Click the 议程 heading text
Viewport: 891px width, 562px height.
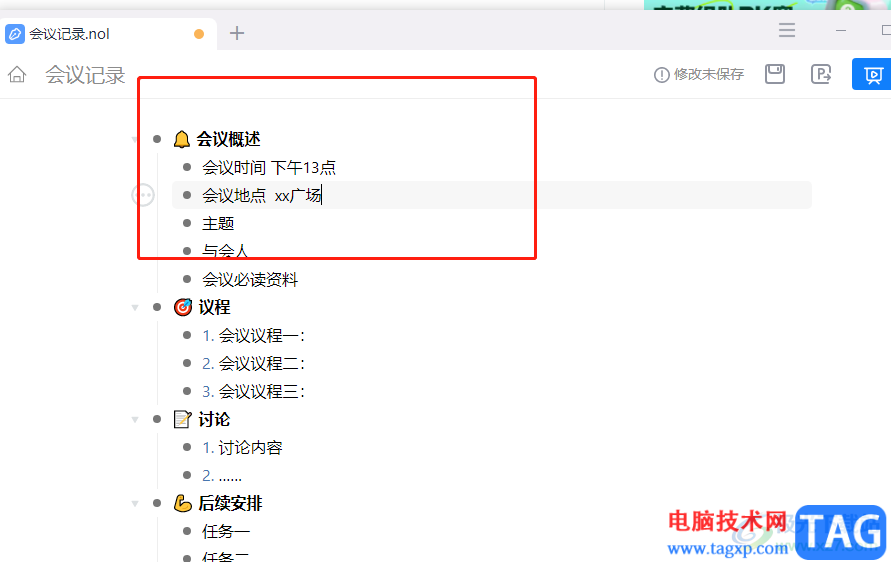click(x=214, y=307)
